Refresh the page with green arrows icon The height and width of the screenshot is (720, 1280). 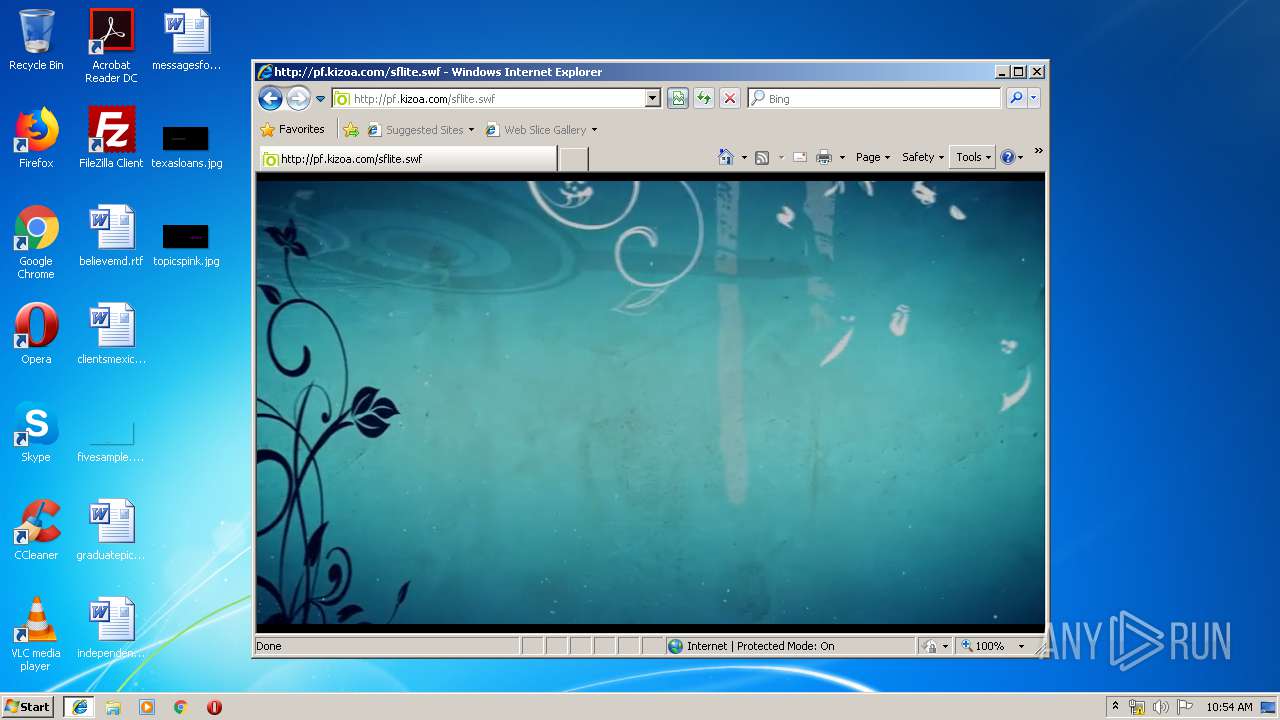[704, 98]
